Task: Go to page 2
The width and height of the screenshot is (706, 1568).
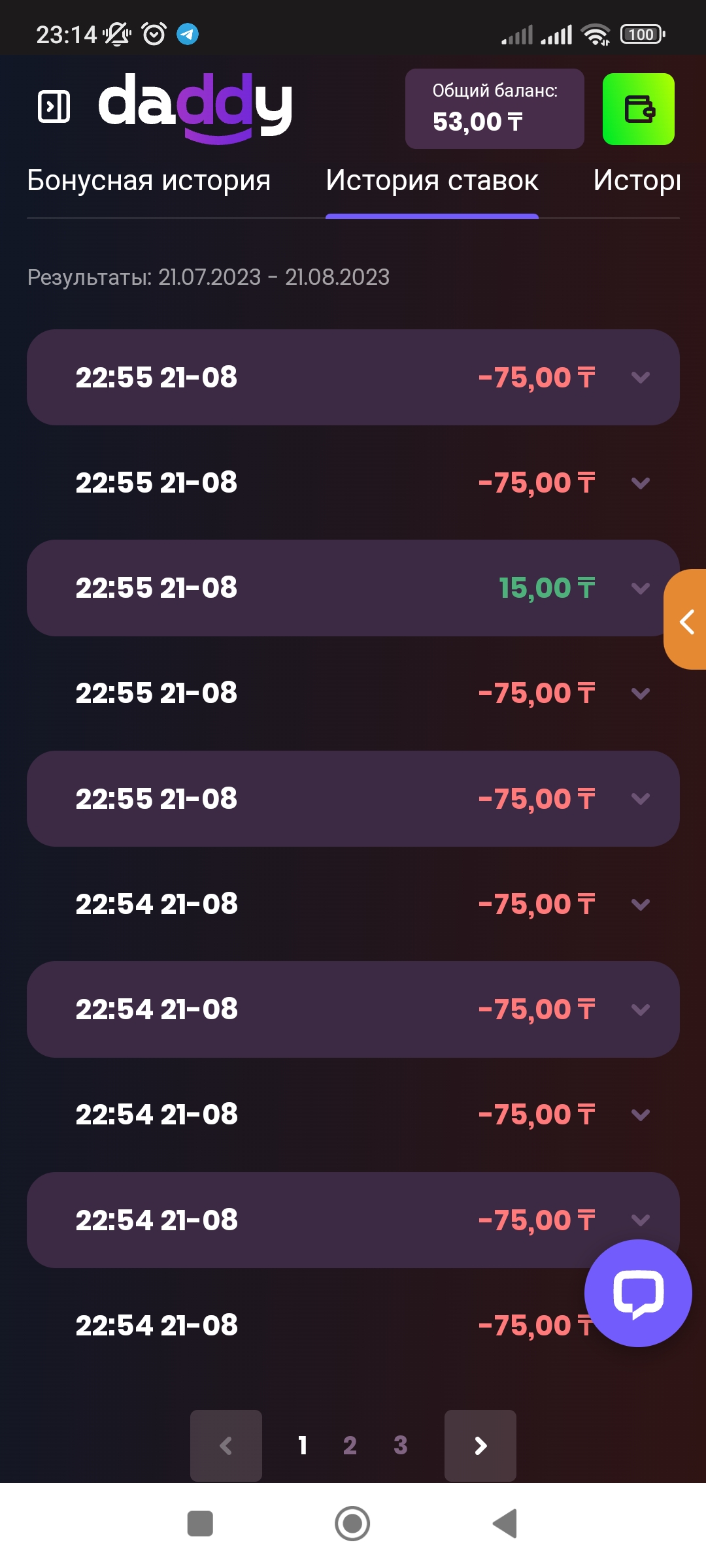Action: pyautogui.click(x=350, y=1445)
